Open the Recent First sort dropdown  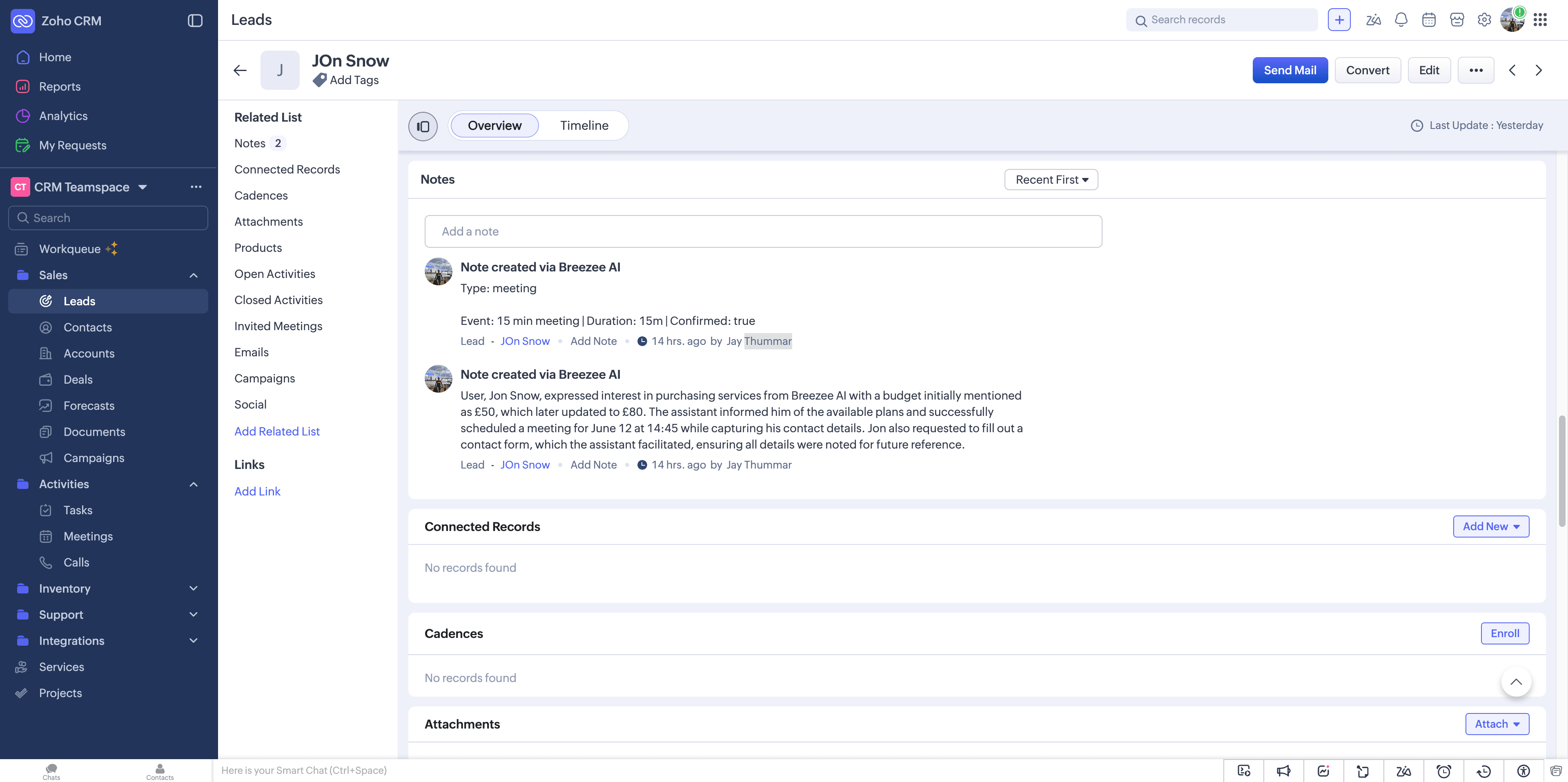[x=1051, y=180]
